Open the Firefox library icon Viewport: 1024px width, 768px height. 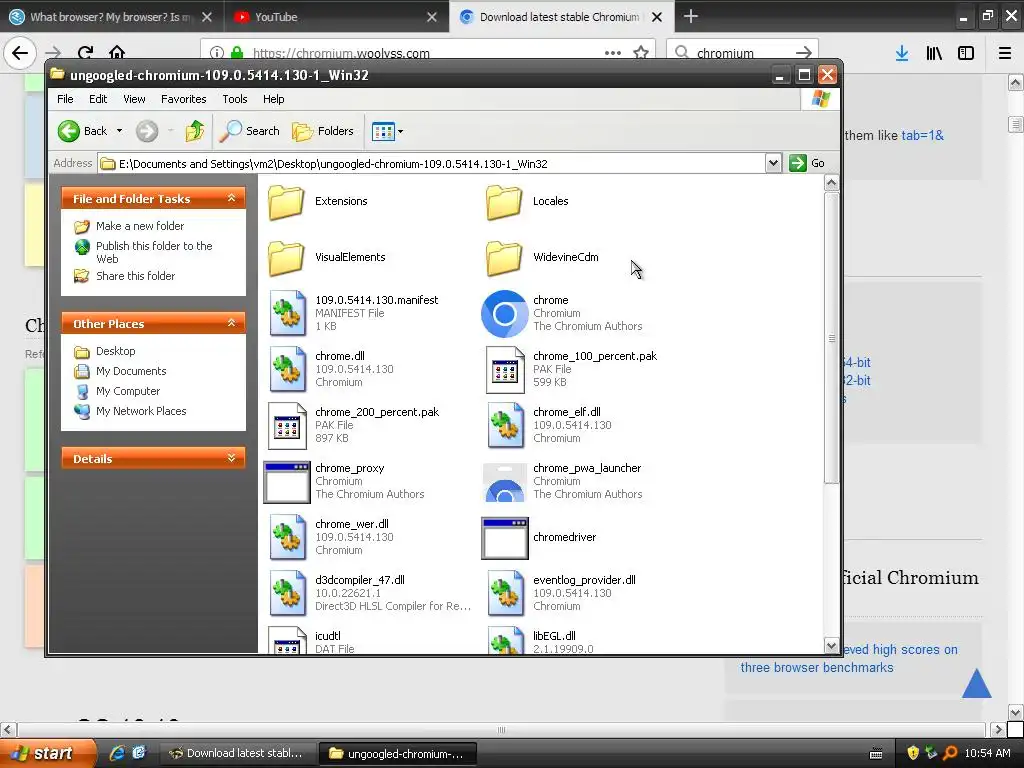[x=934, y=53]
